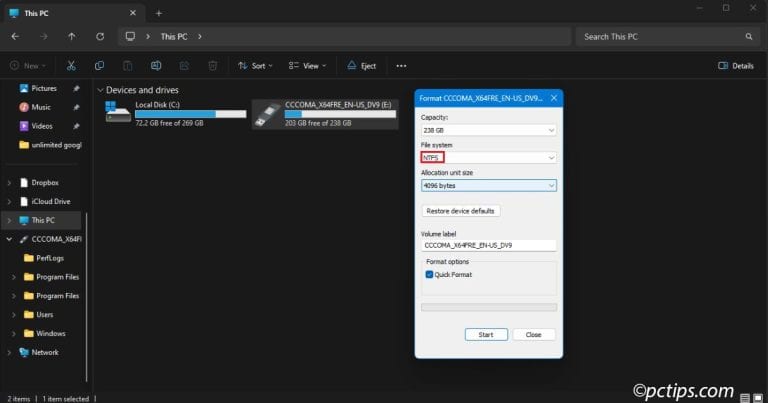Expand the Dropbox tree node
The image size is (768, 403).
[x=10, y=183]
